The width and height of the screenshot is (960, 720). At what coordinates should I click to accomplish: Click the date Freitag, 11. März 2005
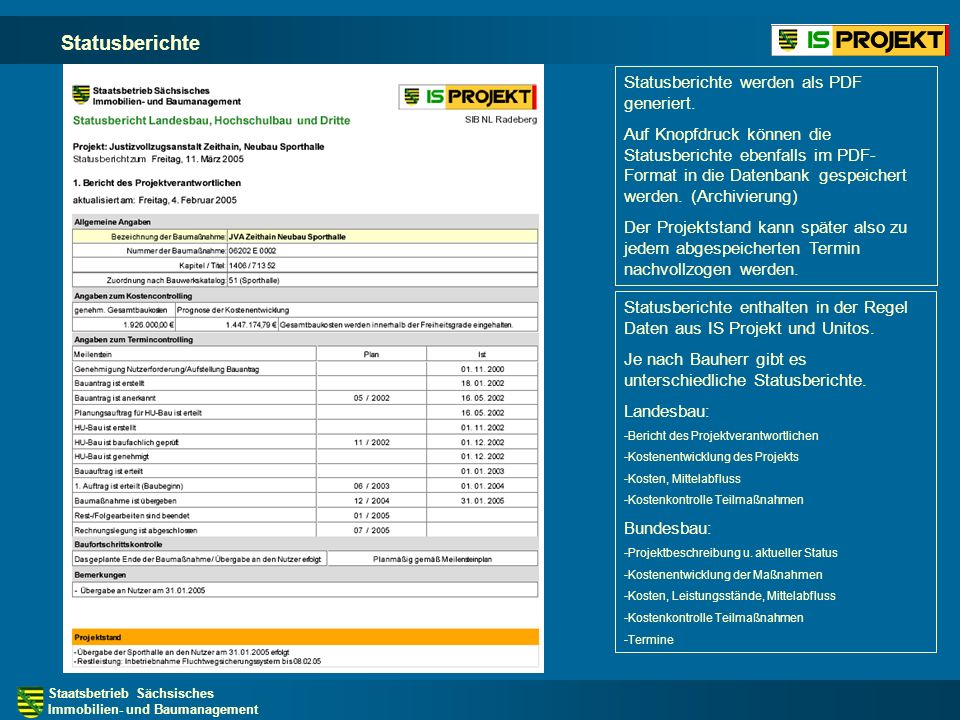tap(198, 159)
